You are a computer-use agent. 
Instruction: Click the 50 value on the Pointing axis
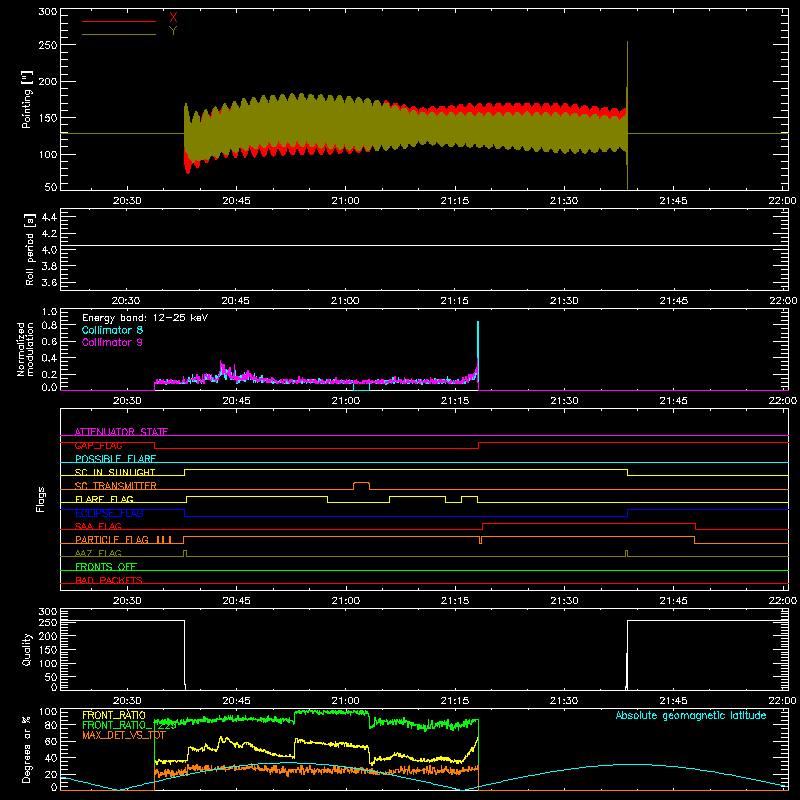51,187
